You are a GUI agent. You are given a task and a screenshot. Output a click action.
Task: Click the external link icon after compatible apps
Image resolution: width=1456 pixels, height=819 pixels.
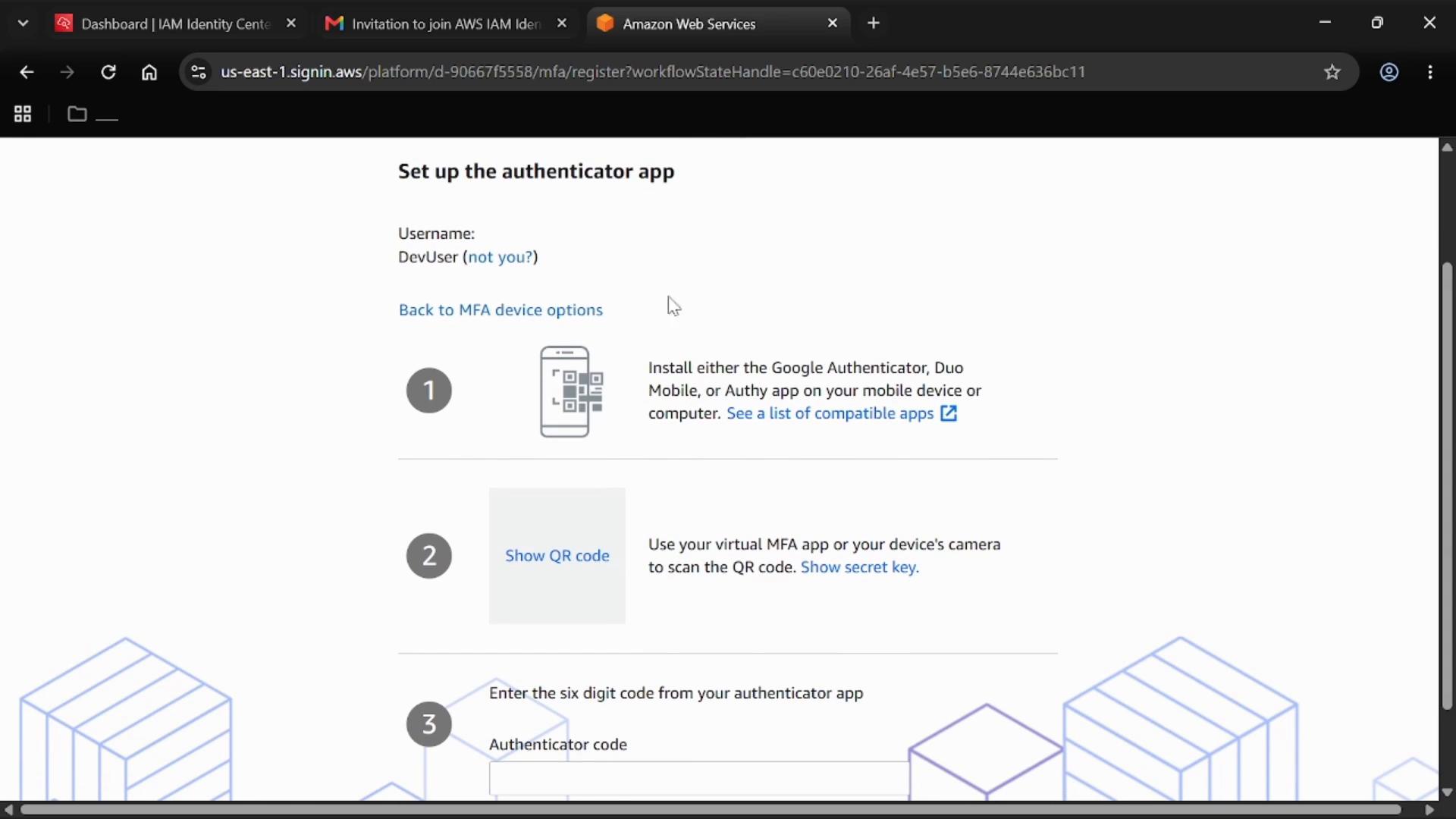pos(949,413)
